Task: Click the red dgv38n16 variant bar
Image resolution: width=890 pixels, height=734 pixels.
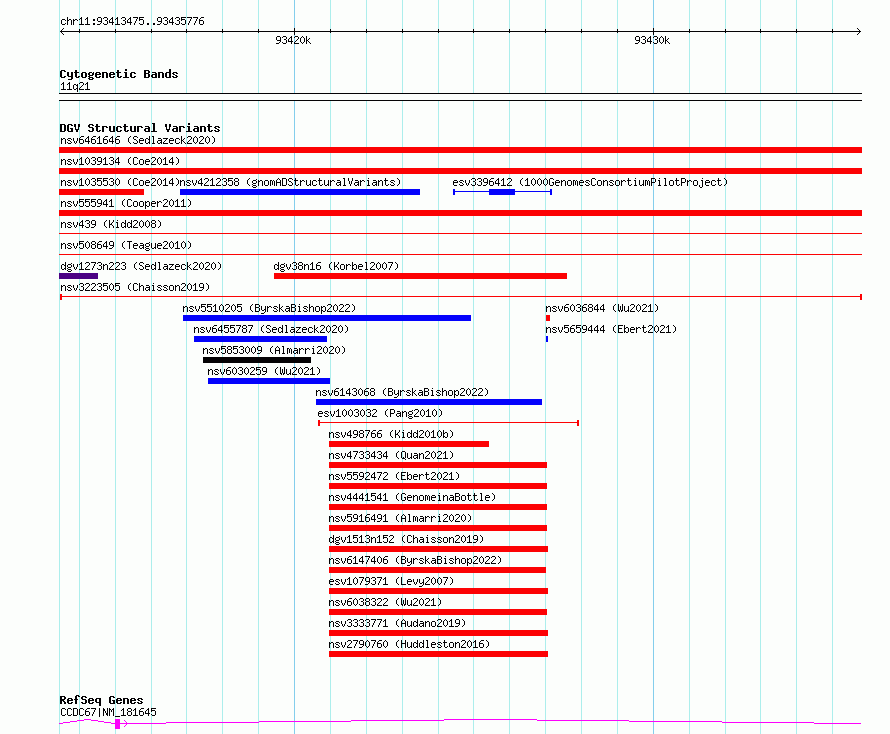Action: 420,276
